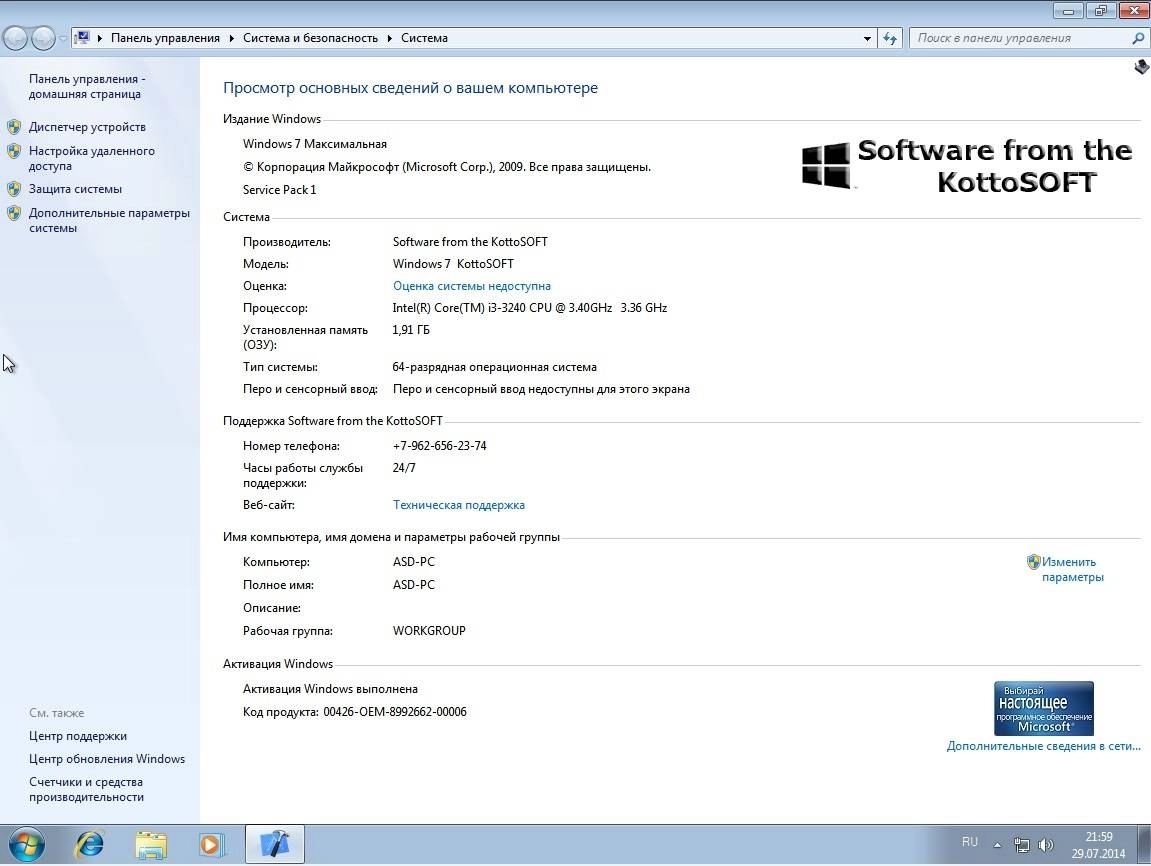
Task: Expand root arrow before 'Панель управления' breadcrumb
Action: (100, 38)
